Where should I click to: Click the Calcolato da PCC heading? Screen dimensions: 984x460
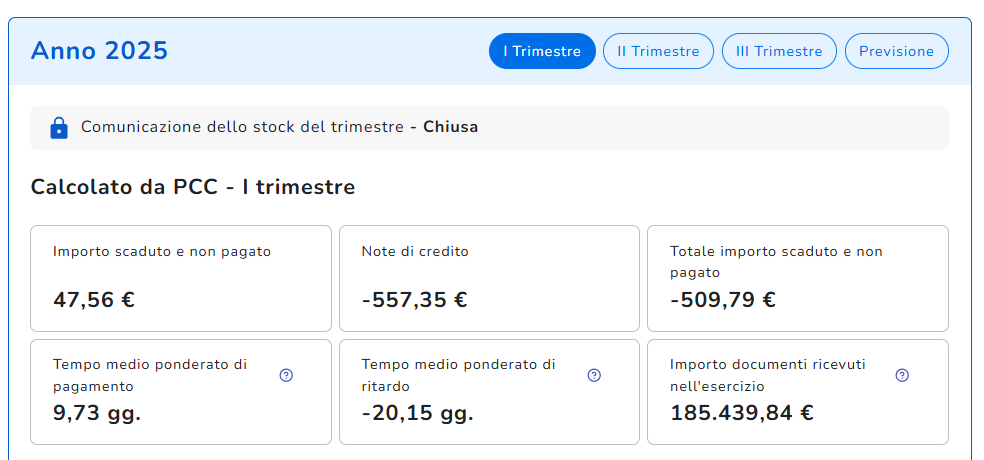click(x=193, y=187)
